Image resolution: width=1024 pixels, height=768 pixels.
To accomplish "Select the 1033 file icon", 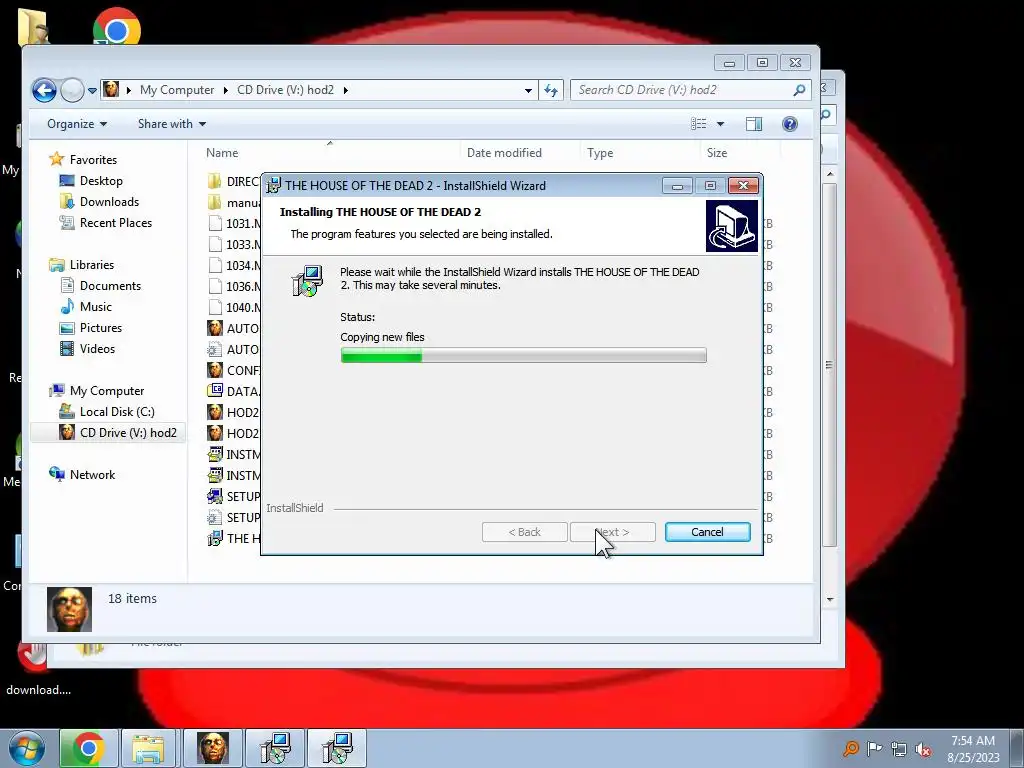I will point(215,244).
